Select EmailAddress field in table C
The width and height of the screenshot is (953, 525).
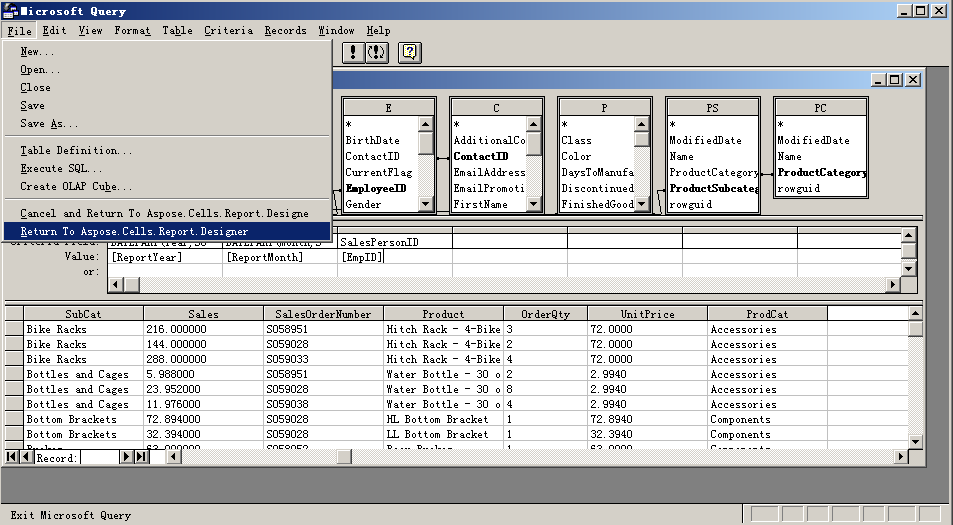point(489,172)
